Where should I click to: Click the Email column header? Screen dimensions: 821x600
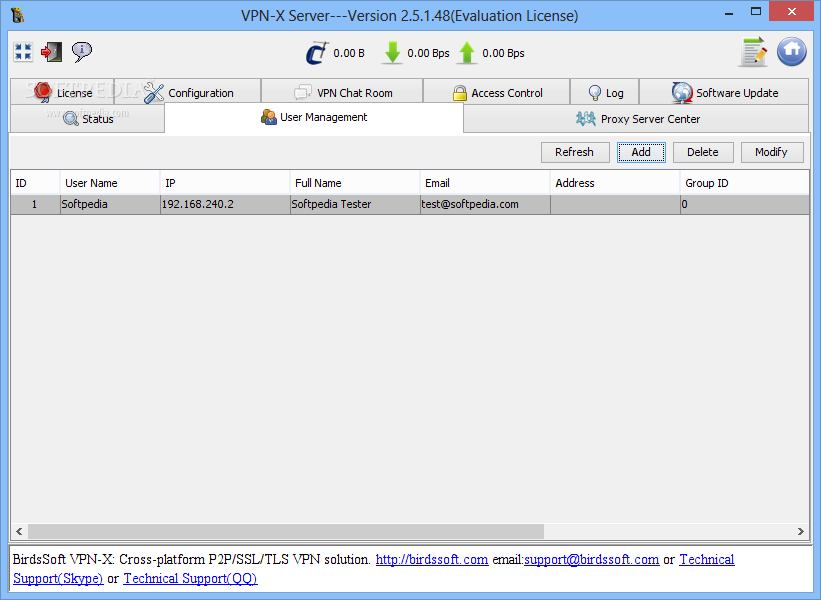(x=485, y=183)
